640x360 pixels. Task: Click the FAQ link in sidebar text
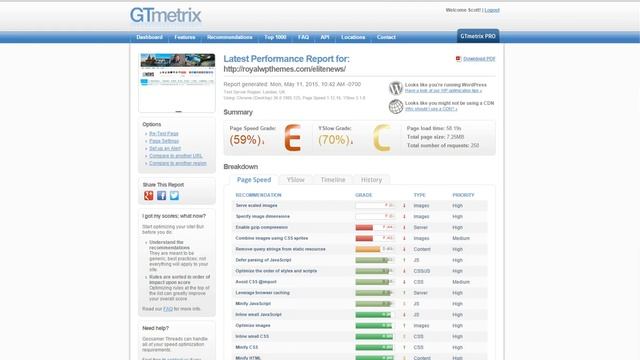click(168, 309)
